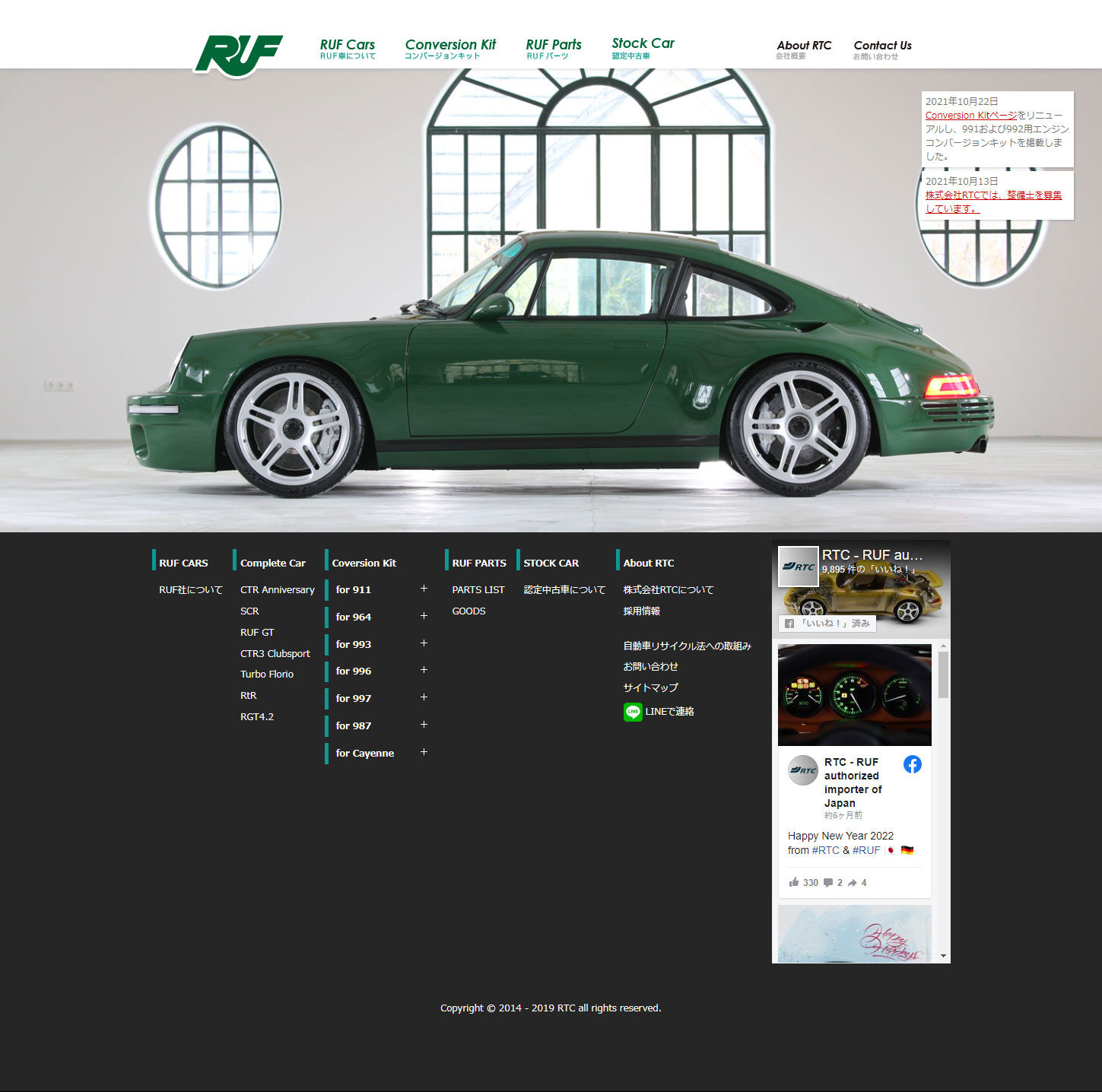Click the RTC page avatar in Facebook header
Viewport: 1102px width, 1092px height.
[799, 567]
